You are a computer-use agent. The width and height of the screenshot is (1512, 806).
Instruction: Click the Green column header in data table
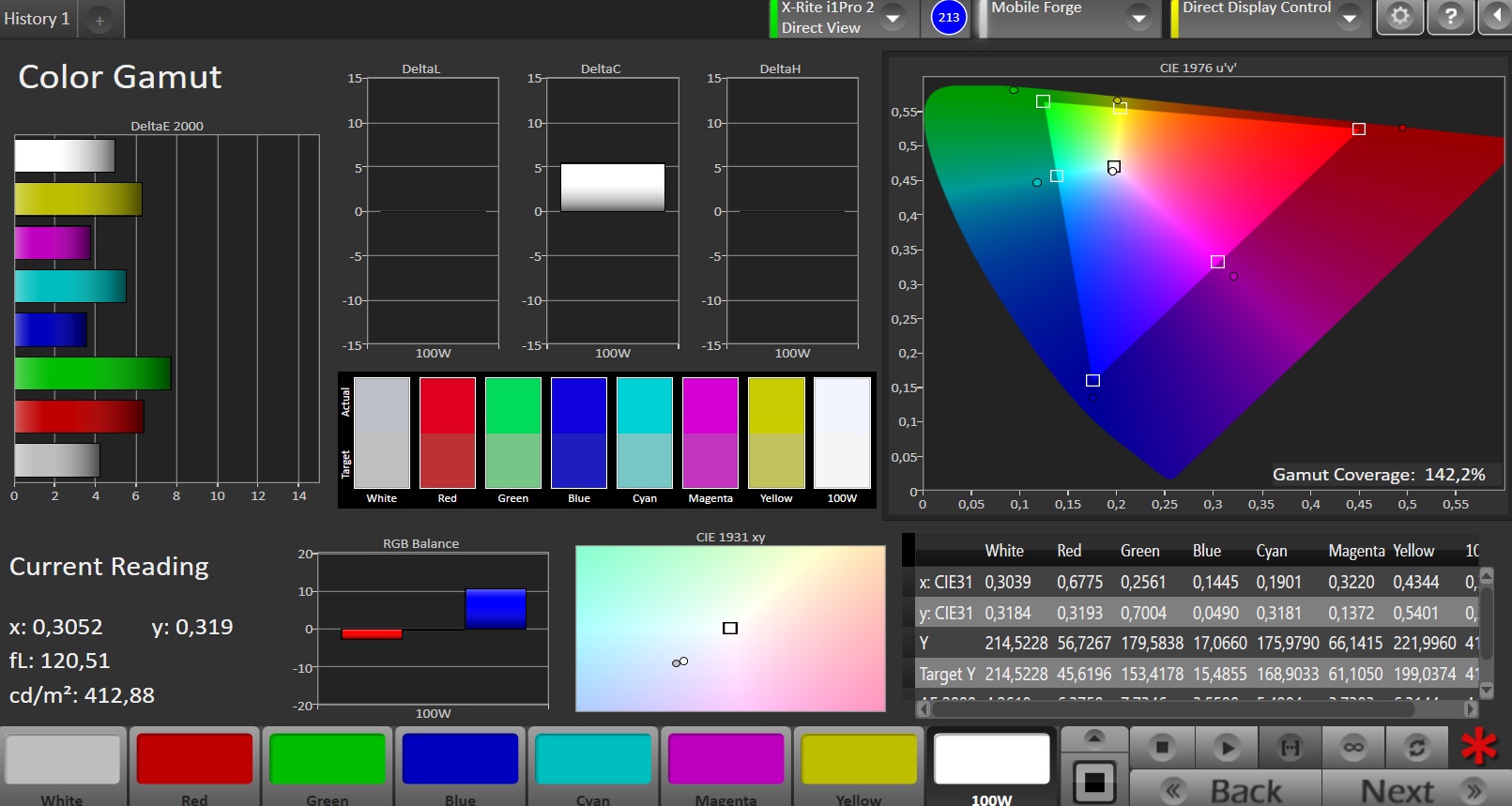click(1139, 551)
